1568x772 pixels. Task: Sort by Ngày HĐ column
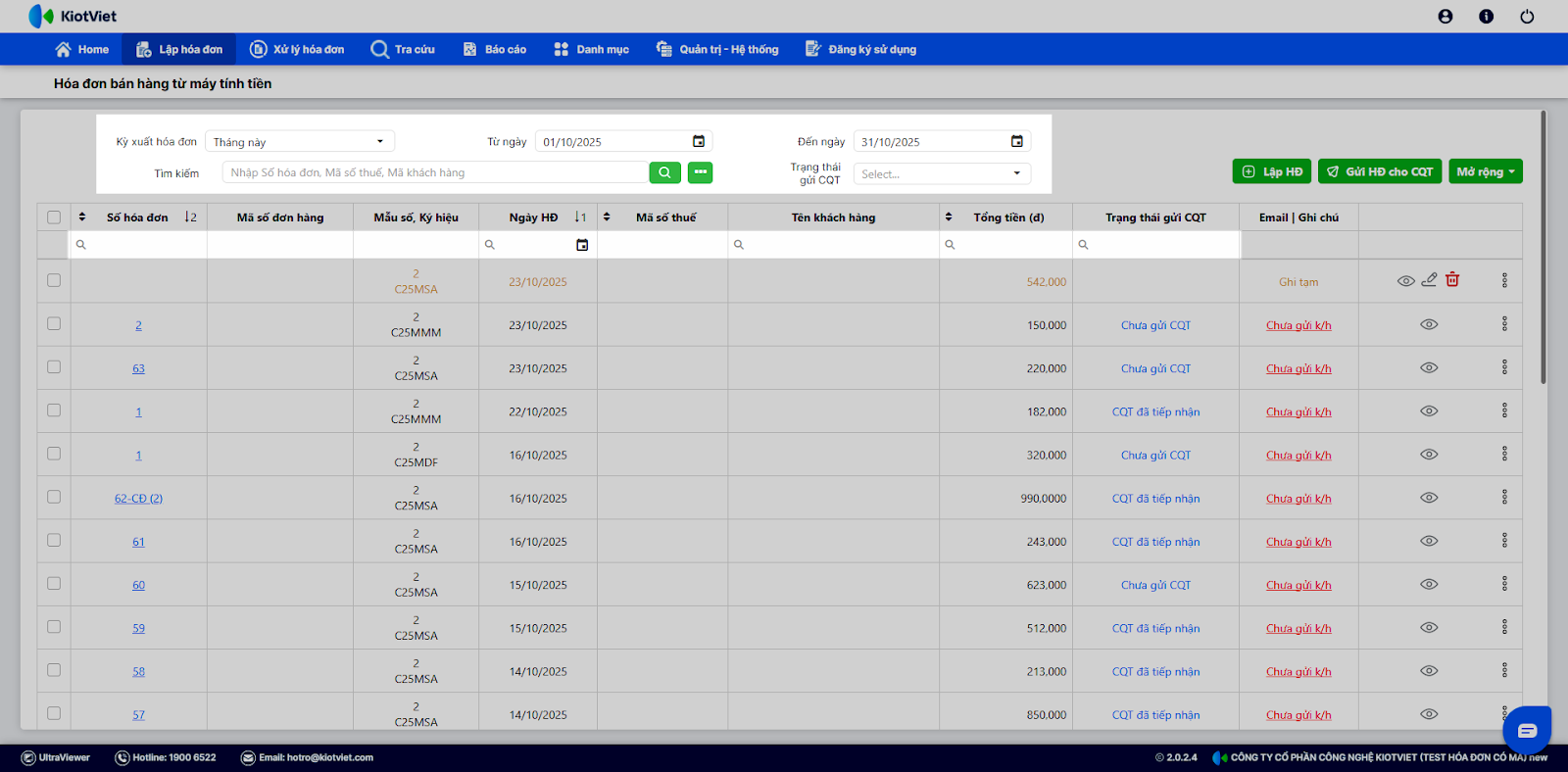click(580, 217)
